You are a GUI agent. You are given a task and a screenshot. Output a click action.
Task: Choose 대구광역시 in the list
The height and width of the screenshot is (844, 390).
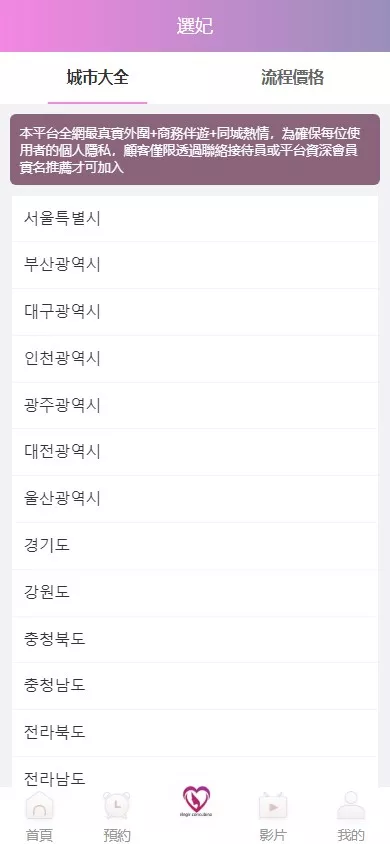click(x=195, y=312)
